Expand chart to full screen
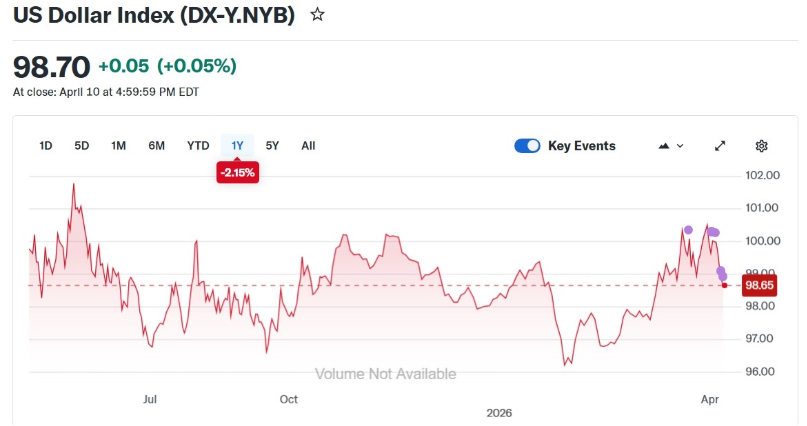807x426 pixels. point(720,146)
